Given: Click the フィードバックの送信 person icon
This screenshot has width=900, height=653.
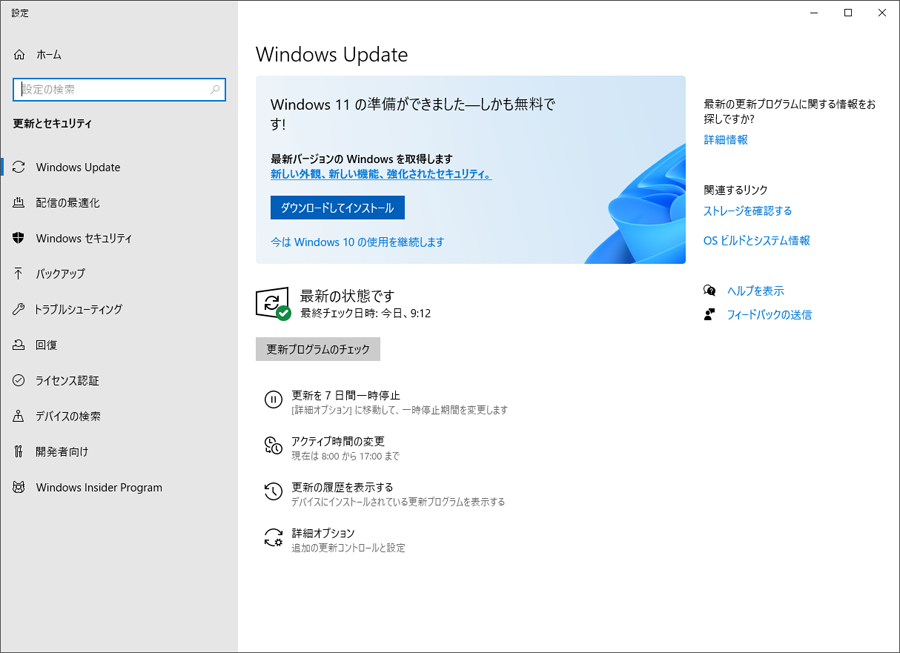Looking at the screenshot, I should click(x=709, y=314).
